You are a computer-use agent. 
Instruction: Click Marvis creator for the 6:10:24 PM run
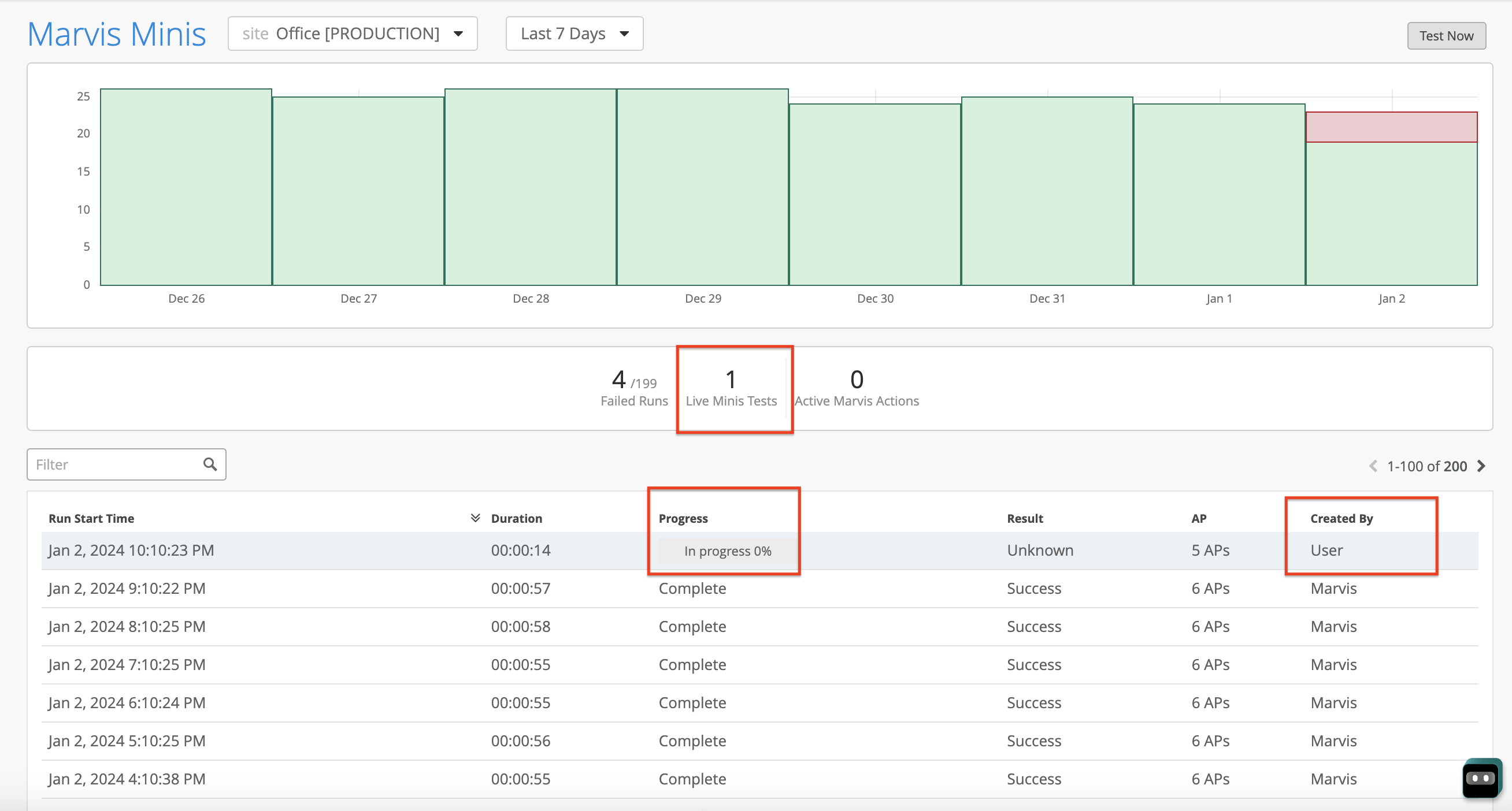[1333, 702]
